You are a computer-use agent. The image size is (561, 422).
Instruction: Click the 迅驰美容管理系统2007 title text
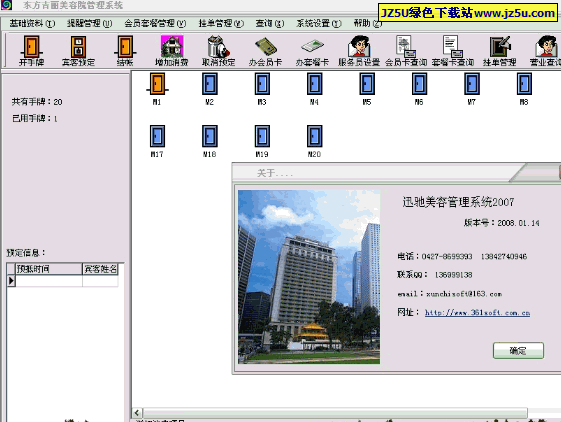(x=458, y=202)
